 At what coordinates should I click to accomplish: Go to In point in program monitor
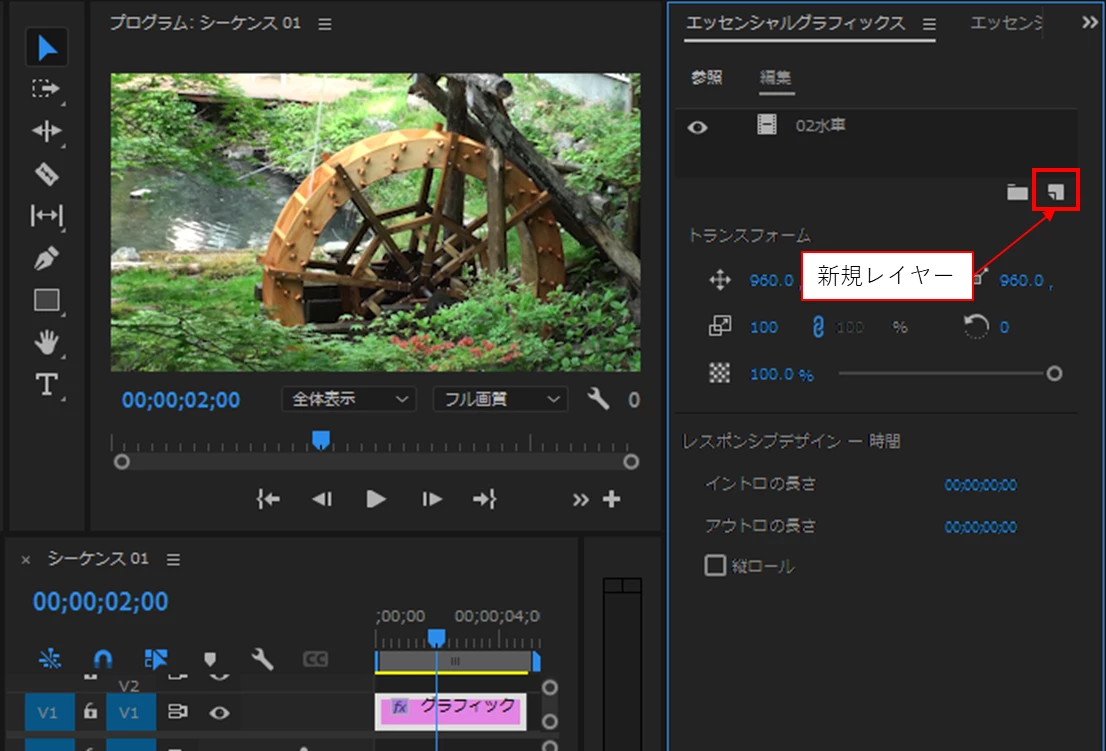point(268,499)
